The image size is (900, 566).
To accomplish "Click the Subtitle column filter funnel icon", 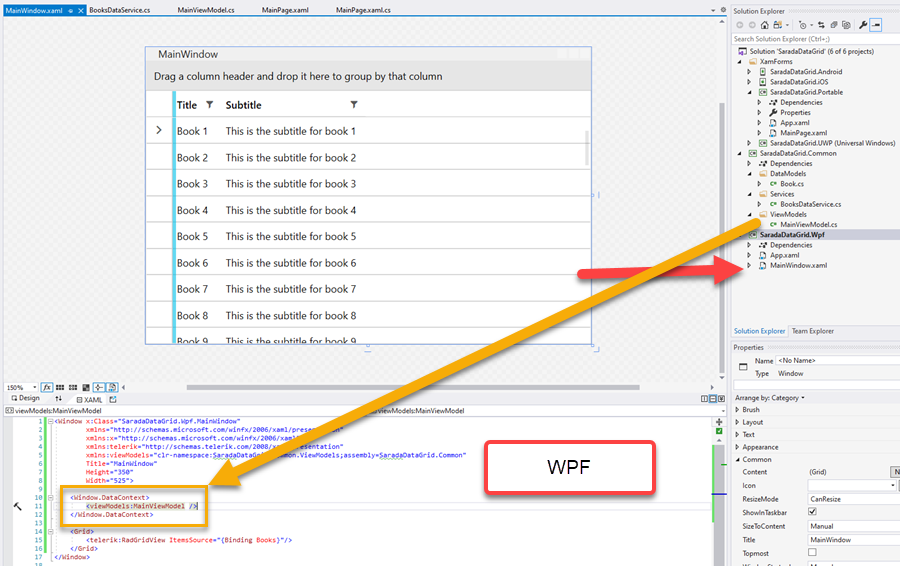I will pyautogui.click(x=354, y=104).
